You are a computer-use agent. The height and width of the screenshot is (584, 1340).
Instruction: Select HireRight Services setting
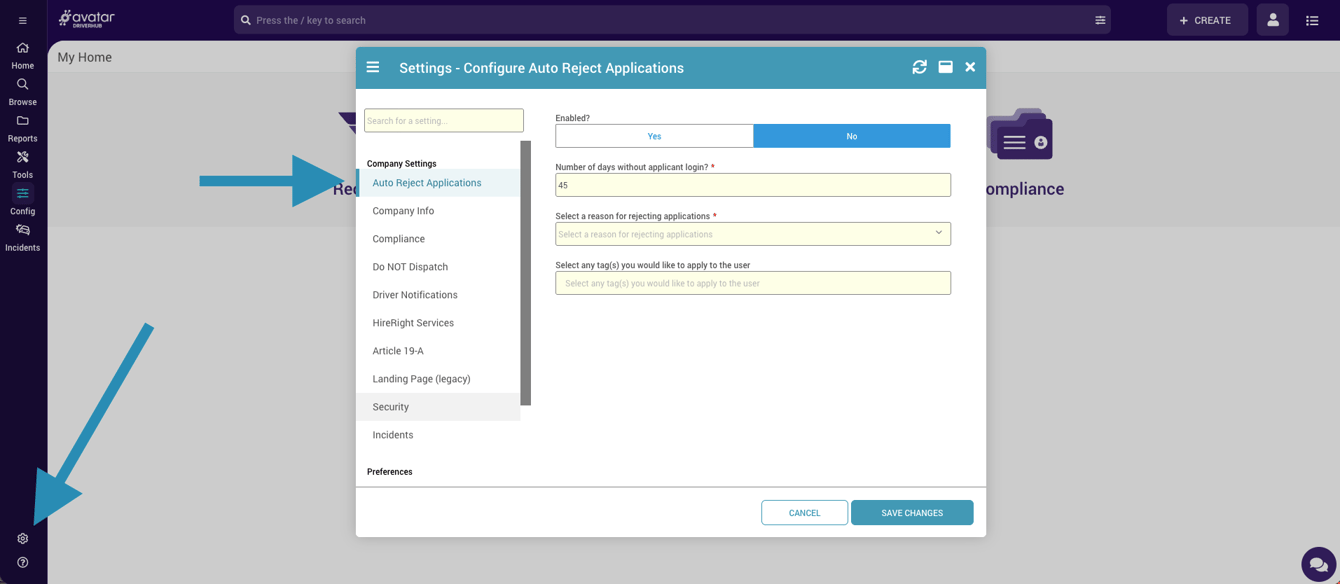(438, 323)
